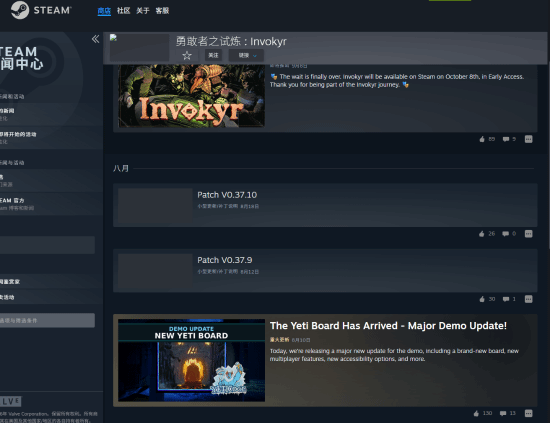Read the Invokyr Early Access announcement text

click(x=397, y=81)
